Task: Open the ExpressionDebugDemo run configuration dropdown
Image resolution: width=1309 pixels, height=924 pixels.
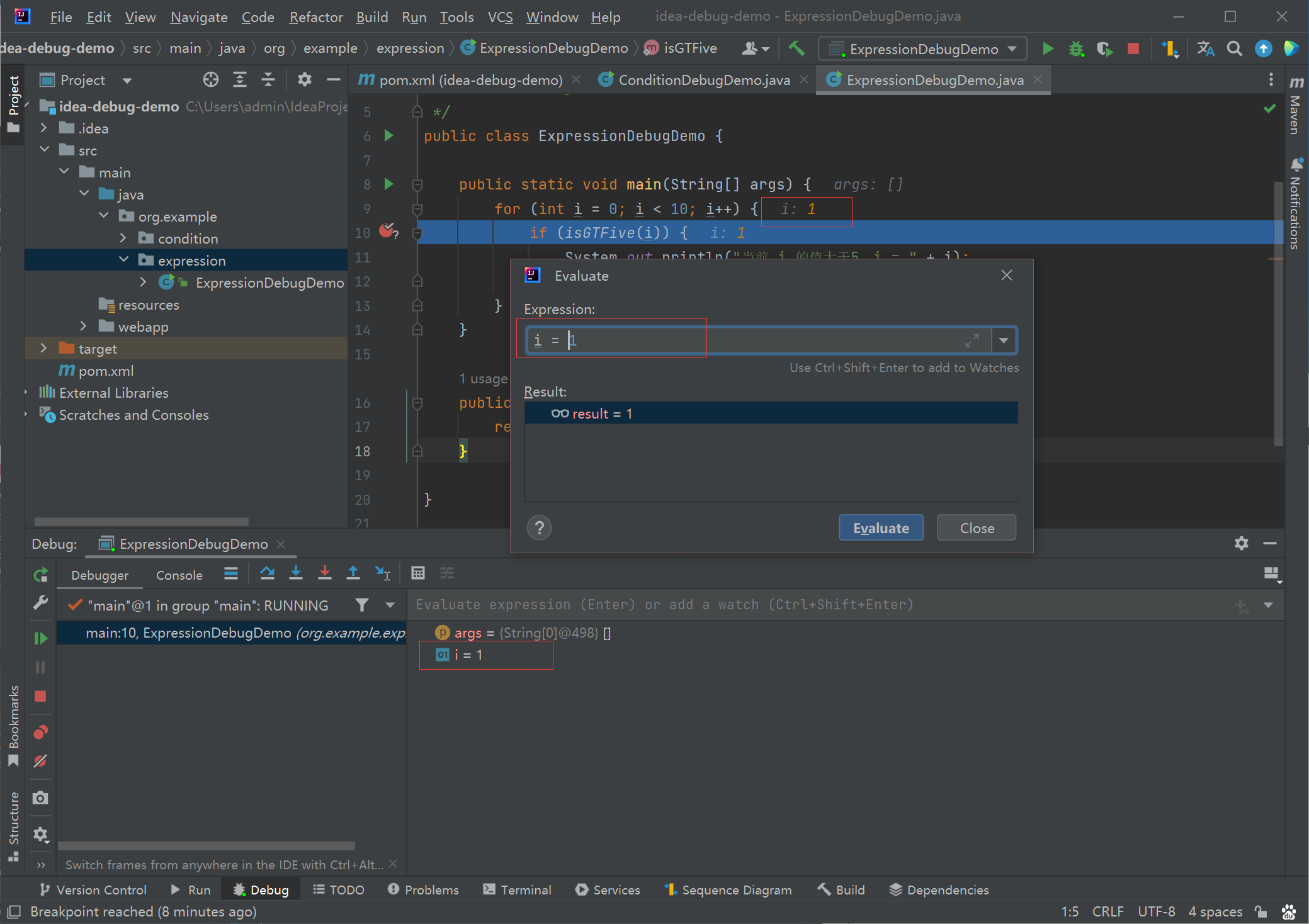Action: [x=923, y=48]
